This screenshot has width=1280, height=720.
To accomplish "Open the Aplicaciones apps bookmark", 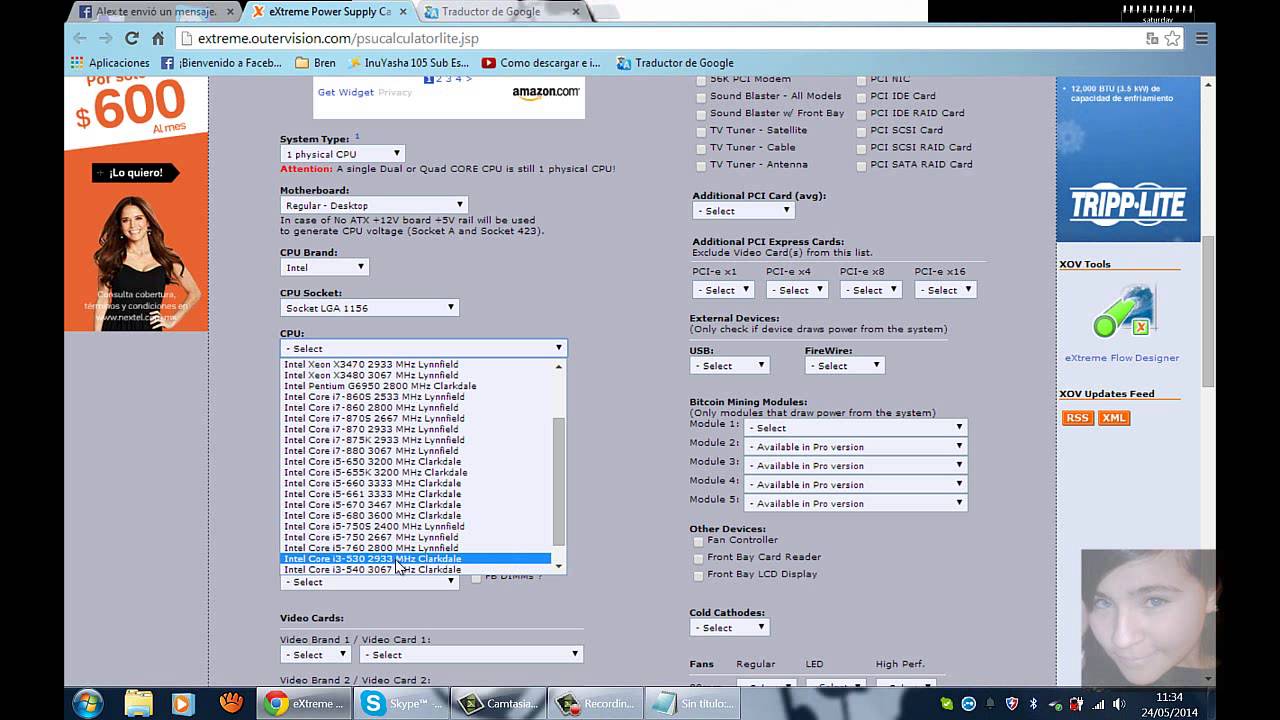I will point(110,63).
